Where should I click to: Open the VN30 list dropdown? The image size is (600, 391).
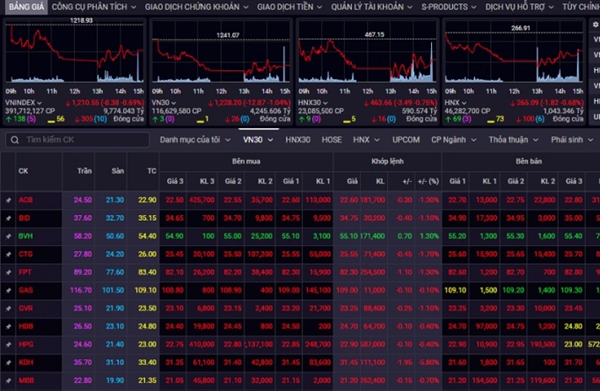pyautogui.click(x=258, y=140)
